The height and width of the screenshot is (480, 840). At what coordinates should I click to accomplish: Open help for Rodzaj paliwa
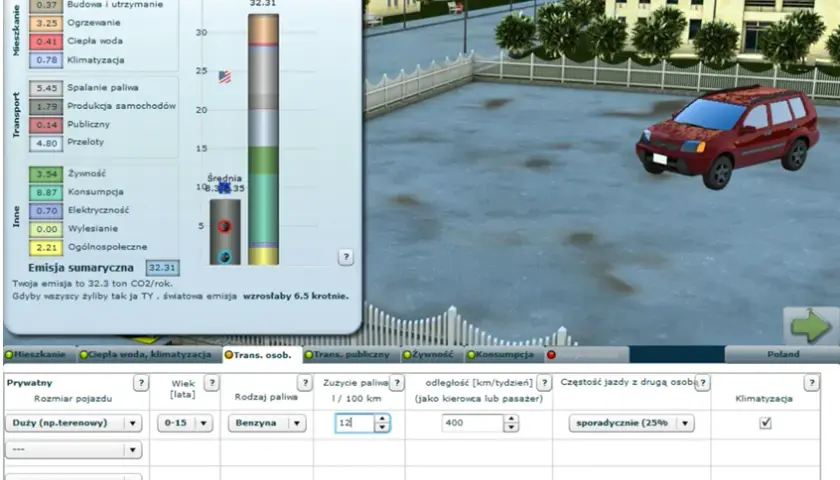305,383
